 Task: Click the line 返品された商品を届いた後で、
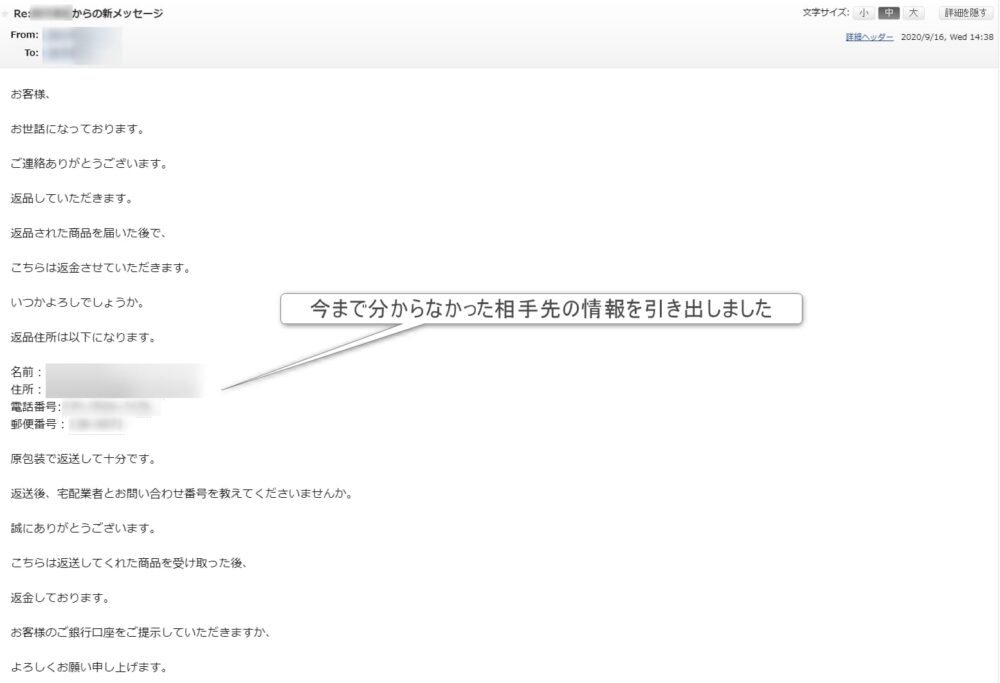tap(89, 233)
